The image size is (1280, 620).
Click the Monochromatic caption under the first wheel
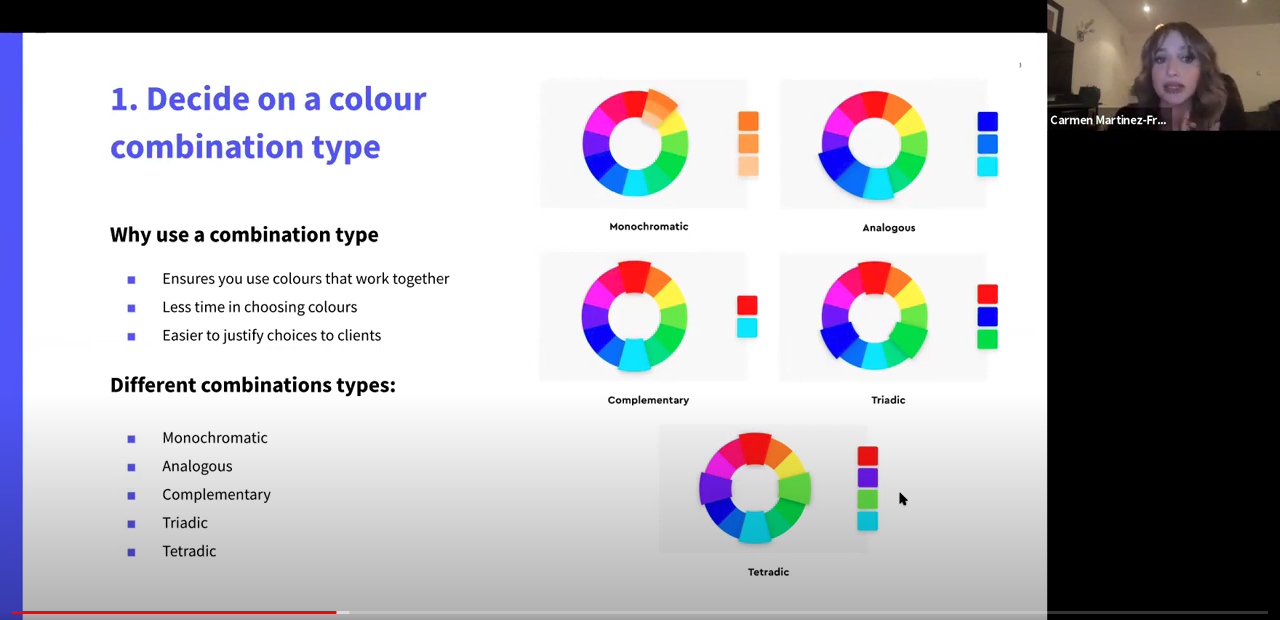(648, 227)
